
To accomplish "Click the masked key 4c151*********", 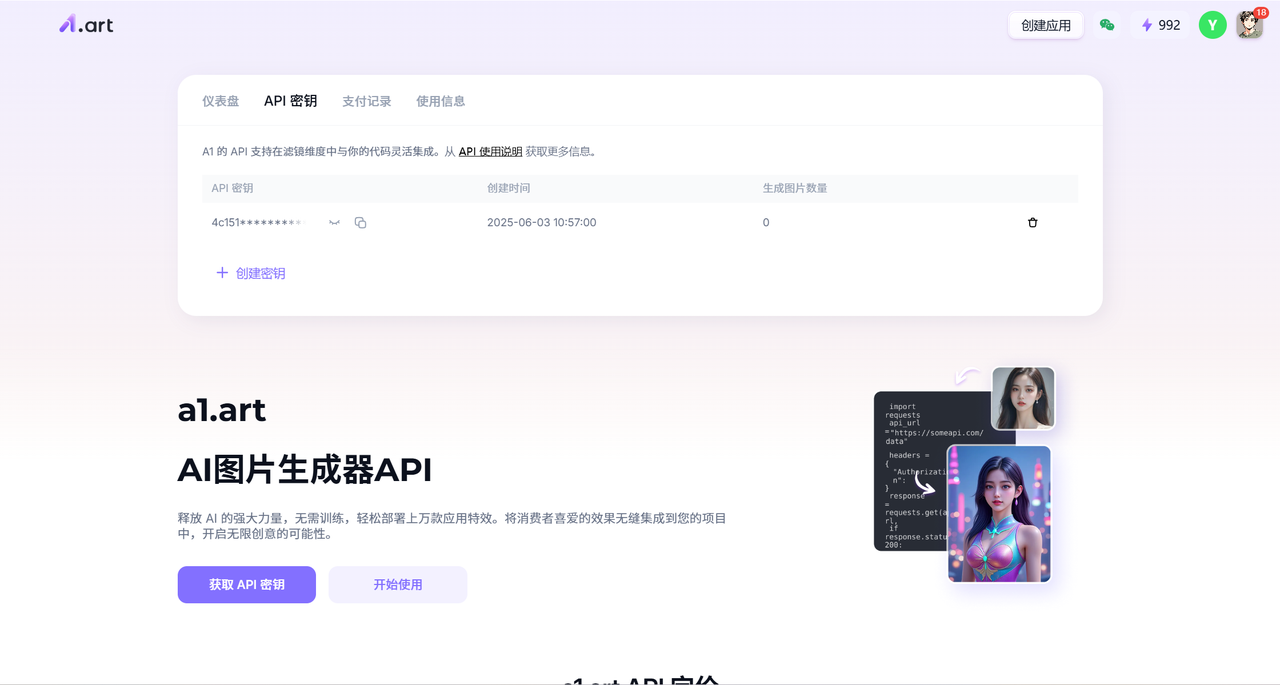I will (x=257, y=223).
